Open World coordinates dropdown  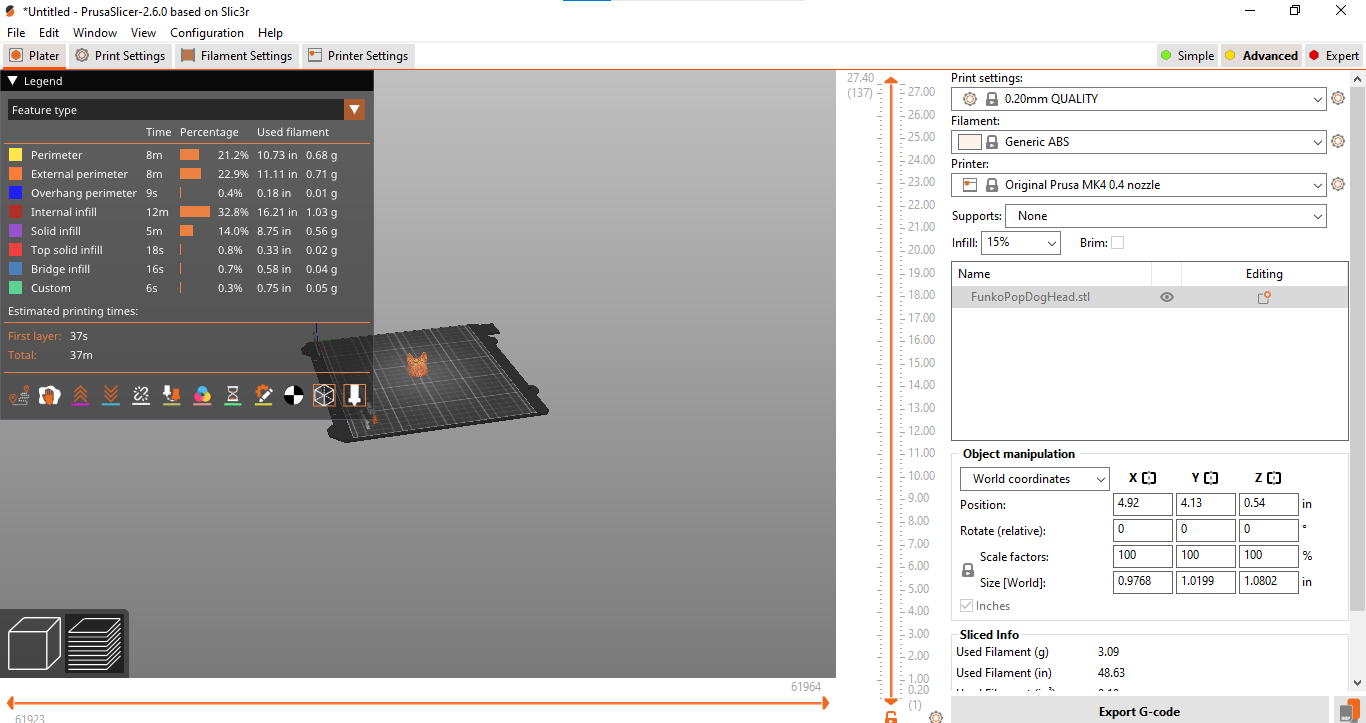pyautogui.click(x=1034, y=479)
